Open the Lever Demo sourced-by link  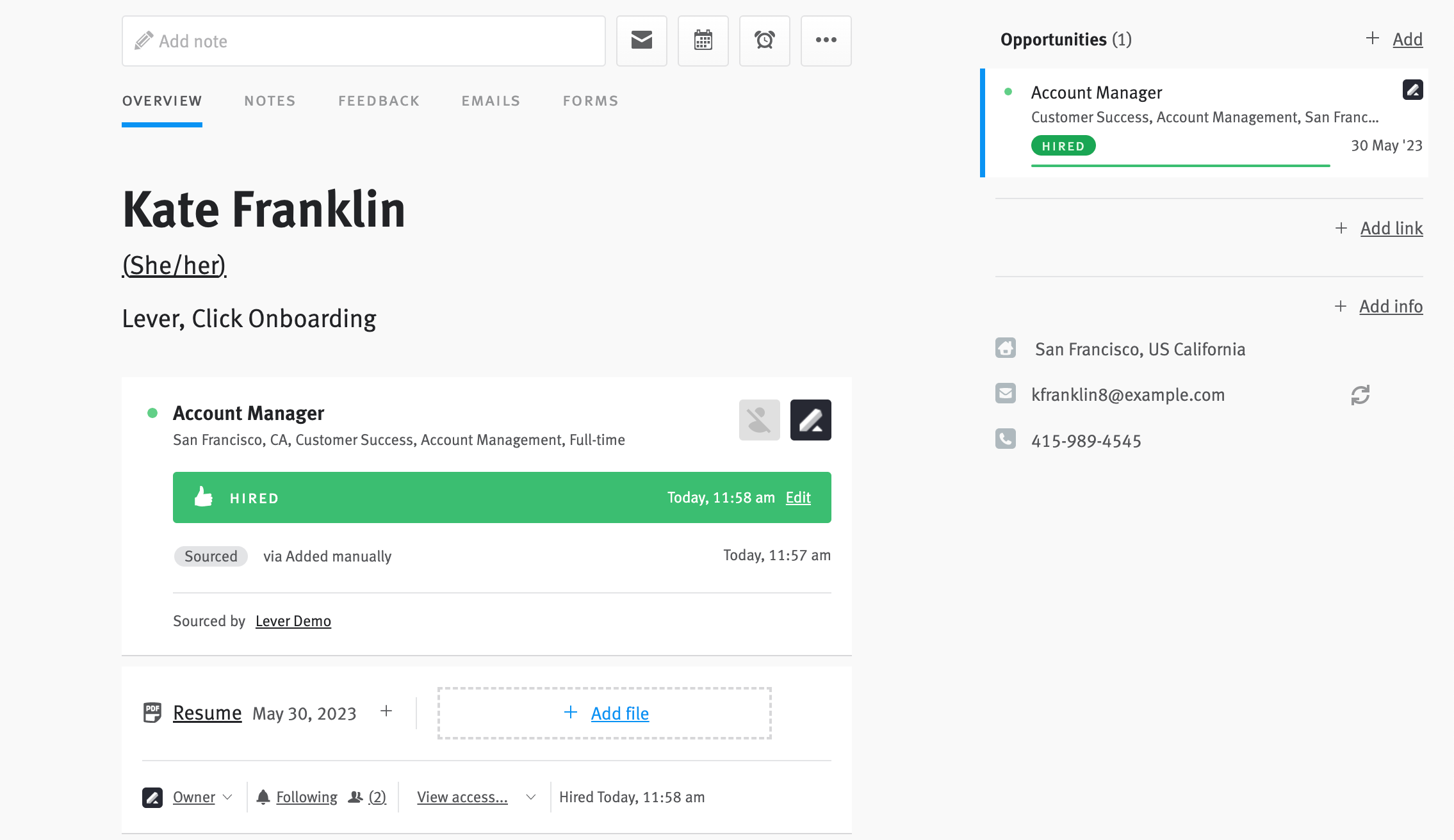click(293, 620)
